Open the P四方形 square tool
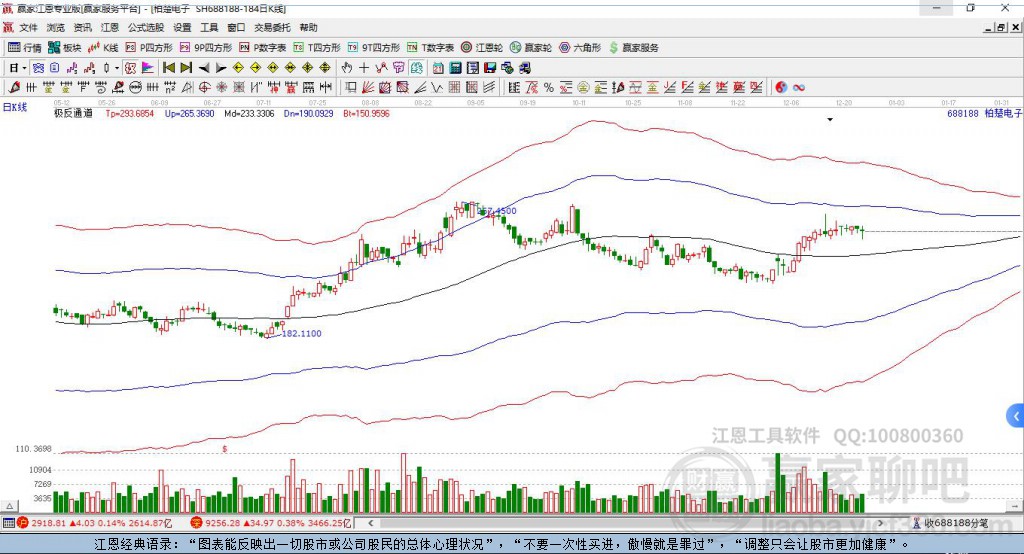The image size is (1024, 554). [149, 48]
